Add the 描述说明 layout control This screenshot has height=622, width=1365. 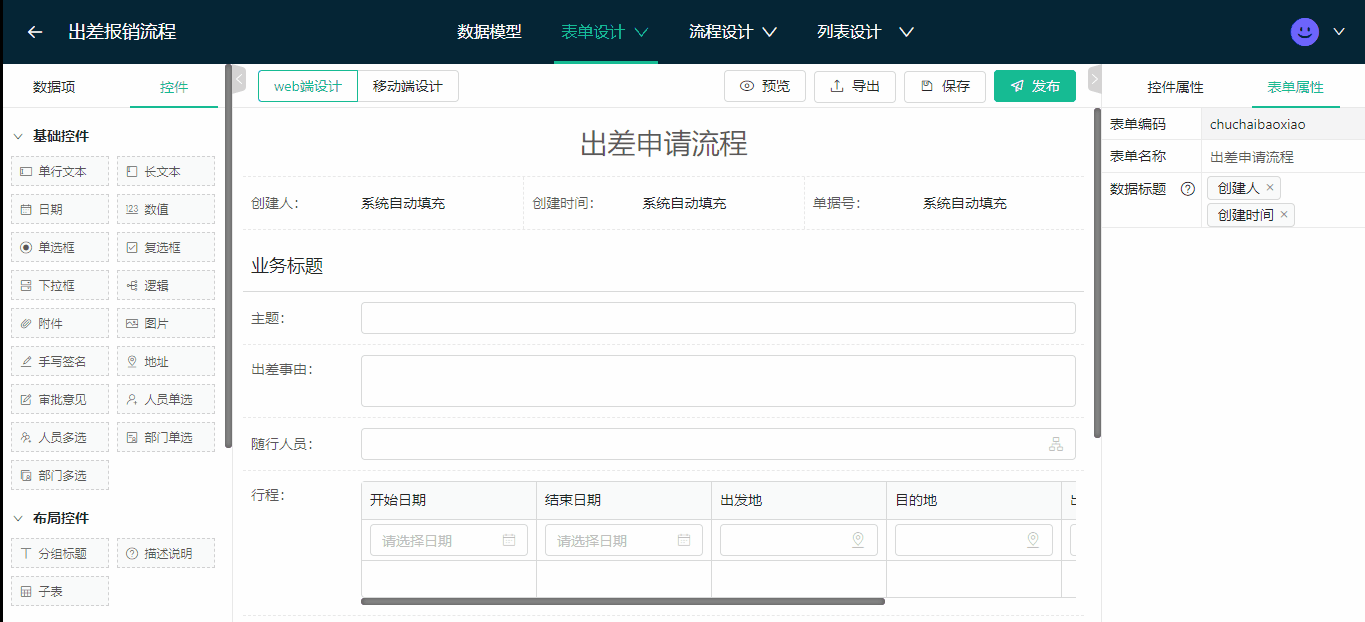pyautogui.click(x=166, y=553)
